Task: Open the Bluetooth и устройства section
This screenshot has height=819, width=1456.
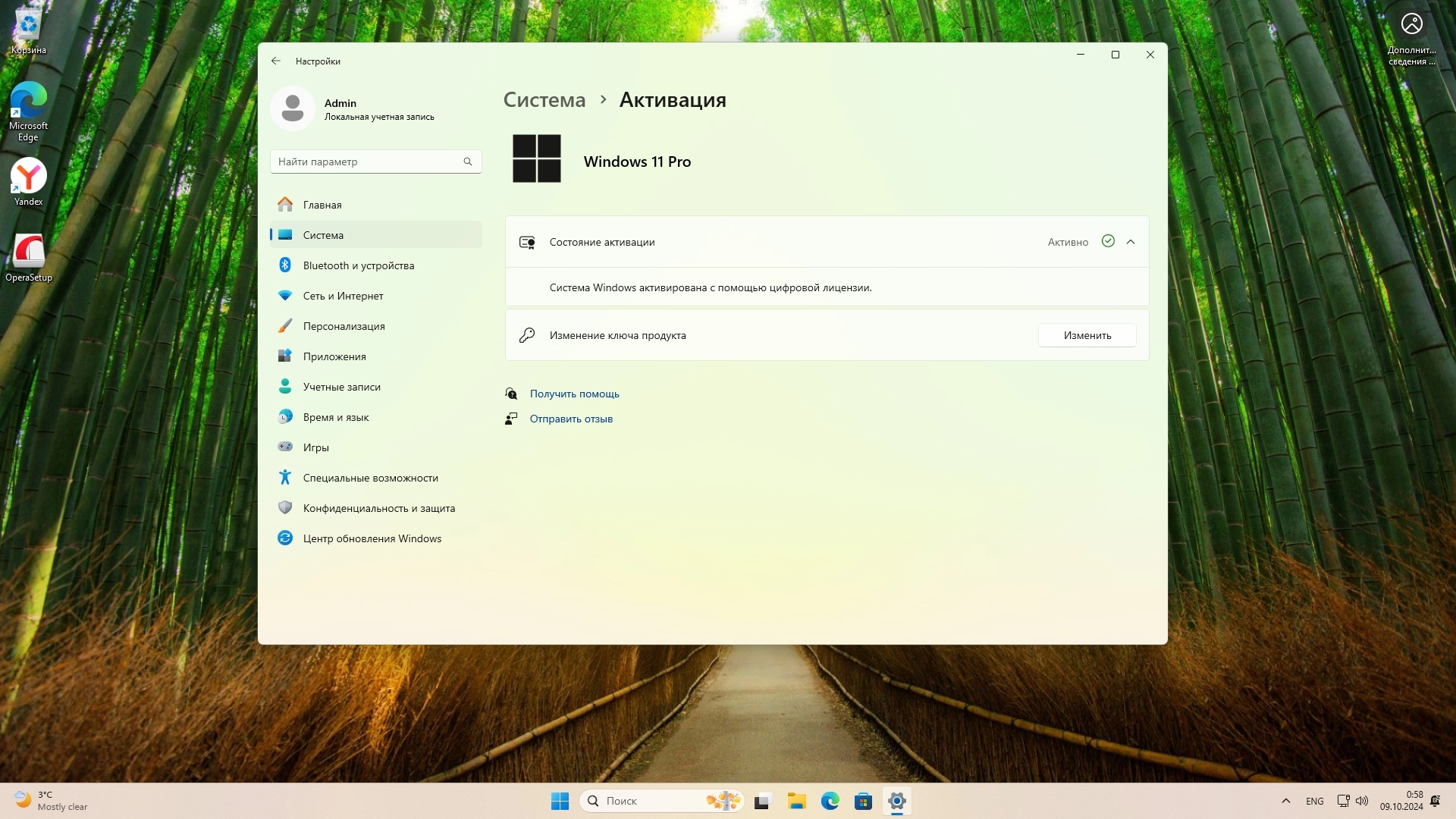Action: pyautogui.click(x=358, y=265)
